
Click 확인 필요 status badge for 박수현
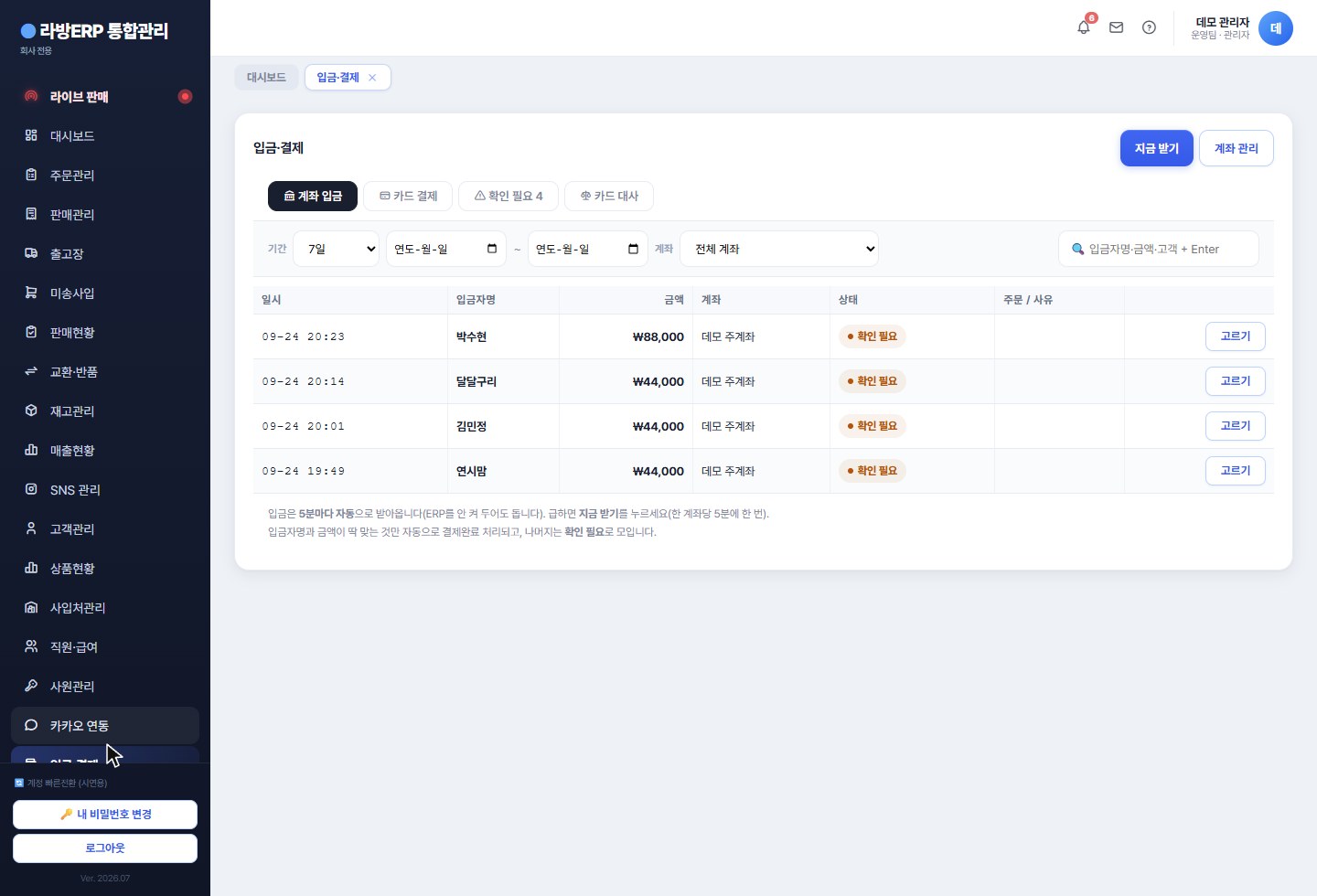pyautogui.click(x=873, y=336)
